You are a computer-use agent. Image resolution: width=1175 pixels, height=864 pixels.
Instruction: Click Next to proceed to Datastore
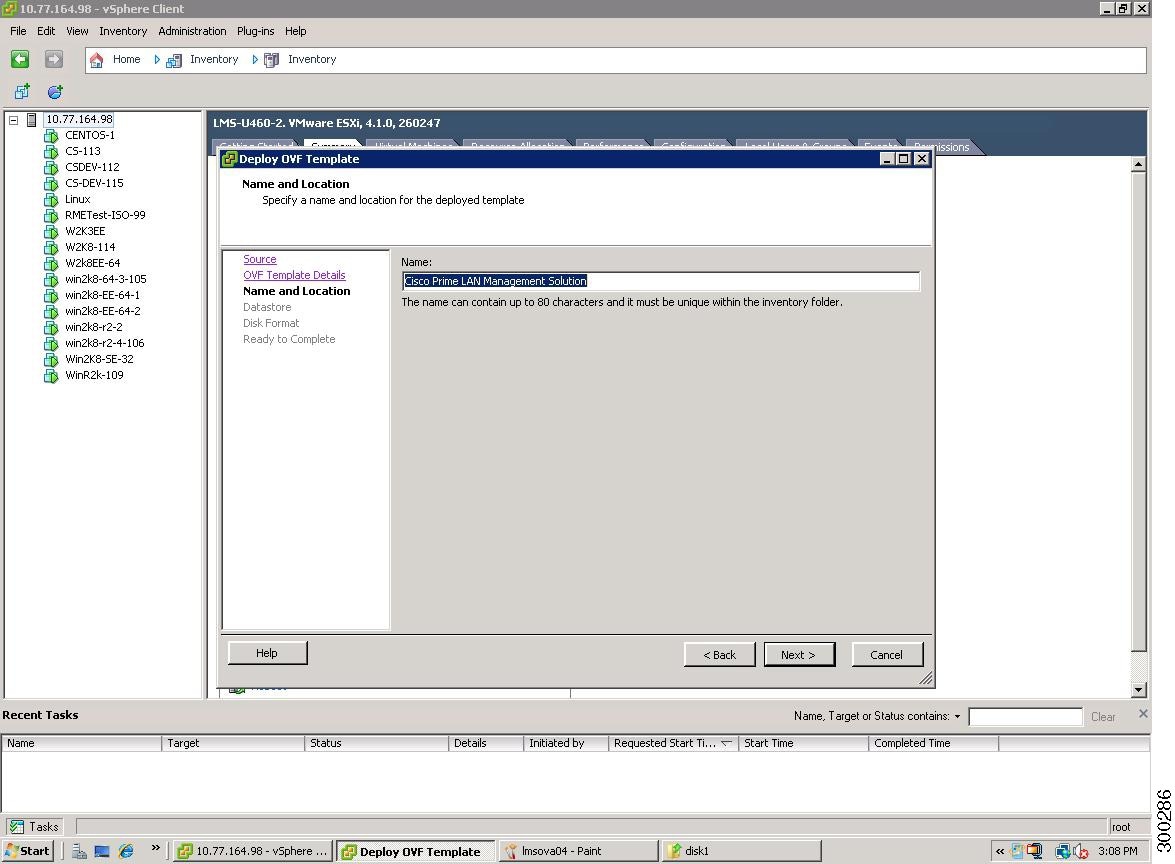[x=799, y=655]
